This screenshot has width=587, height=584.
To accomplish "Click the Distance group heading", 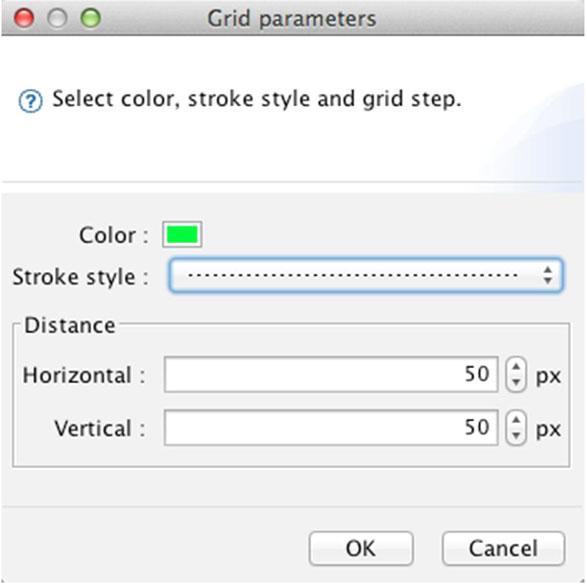I will coord(70,325).
